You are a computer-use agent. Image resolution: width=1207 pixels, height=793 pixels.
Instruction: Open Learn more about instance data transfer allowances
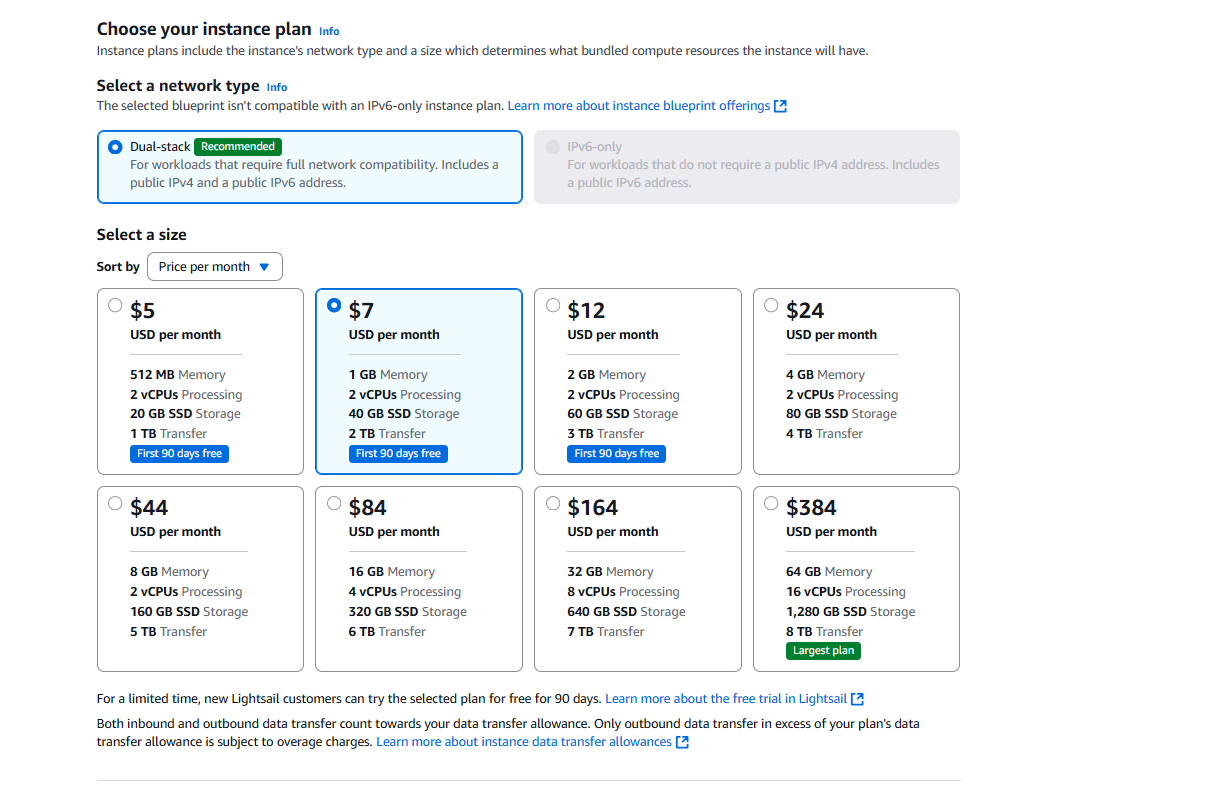coord(524,742)
